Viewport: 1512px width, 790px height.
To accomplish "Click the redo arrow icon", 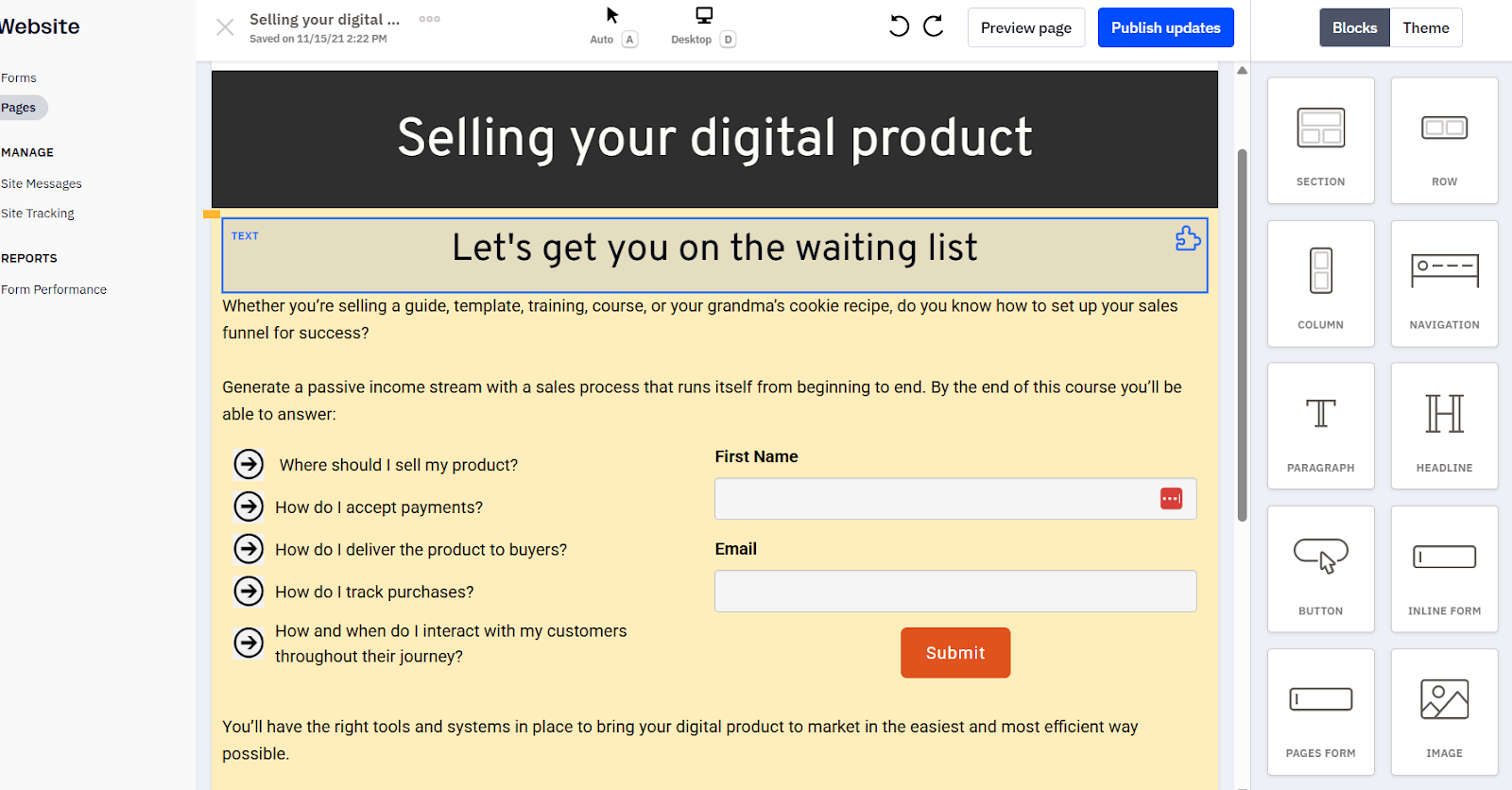I will point(934,27).
